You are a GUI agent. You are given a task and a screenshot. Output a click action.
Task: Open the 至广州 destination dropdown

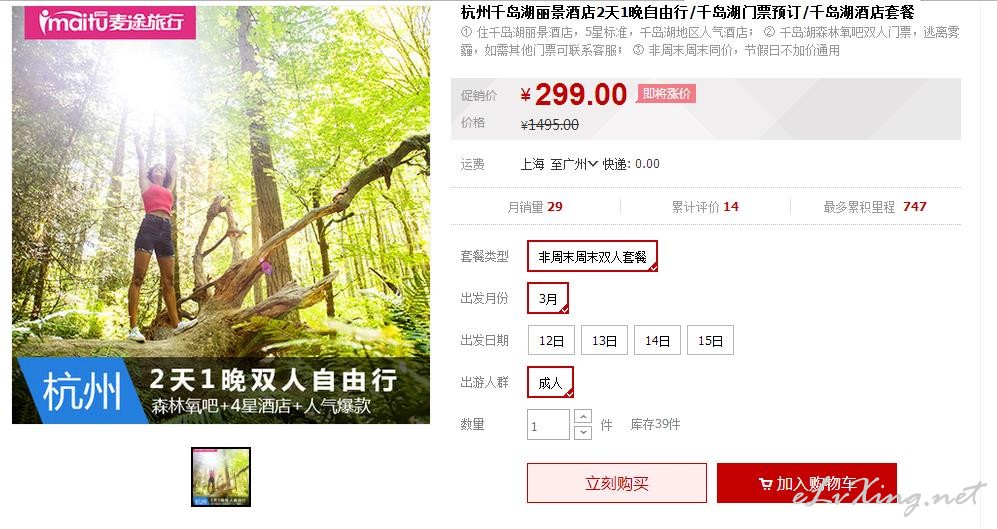pos(574,164)
